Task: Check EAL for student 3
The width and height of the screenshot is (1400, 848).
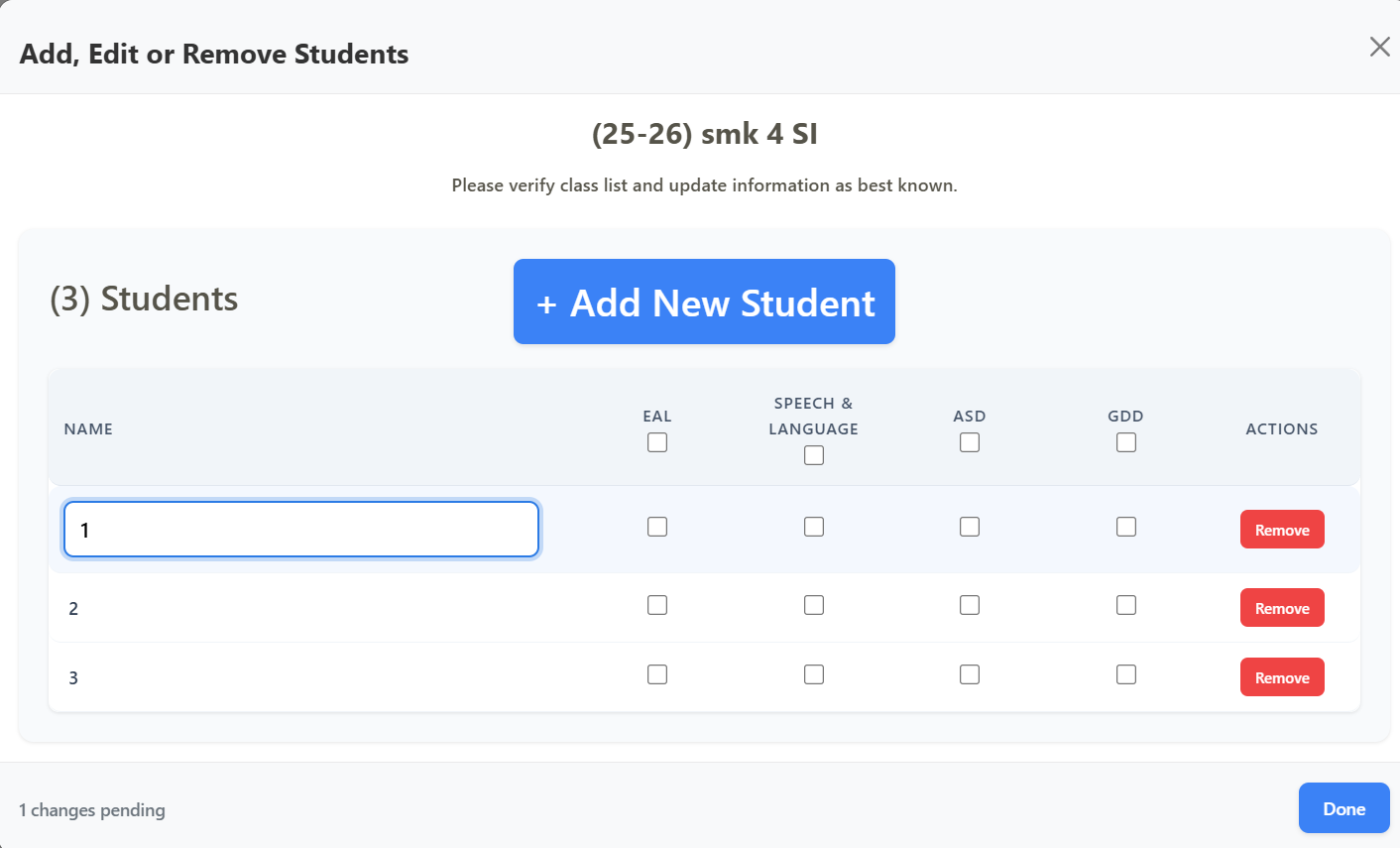Action: [x=657, y=674]
